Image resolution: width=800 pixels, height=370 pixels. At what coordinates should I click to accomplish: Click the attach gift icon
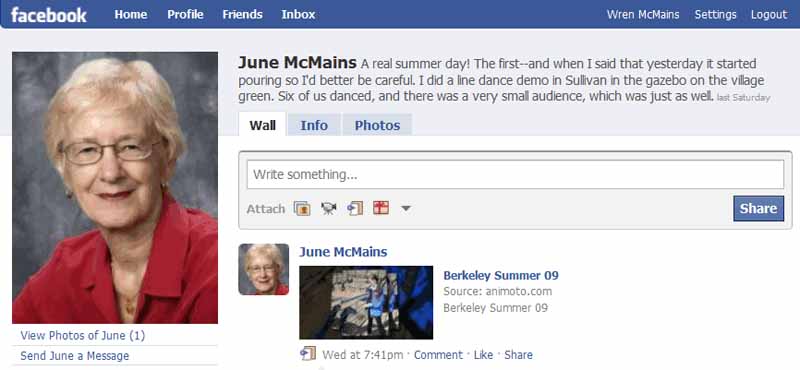point(381,208)
